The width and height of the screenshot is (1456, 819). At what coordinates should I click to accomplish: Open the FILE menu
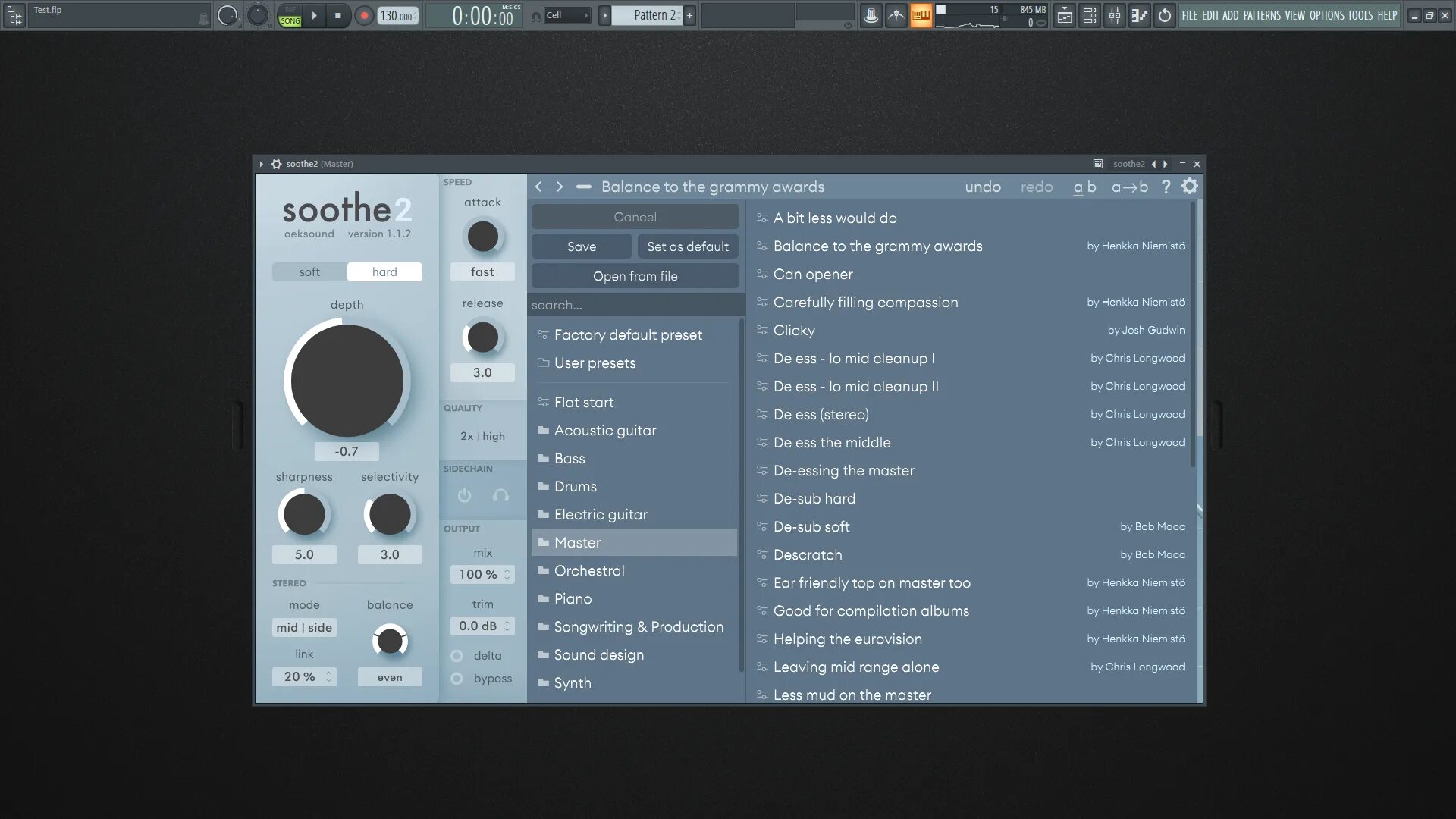coord(1190,15)
